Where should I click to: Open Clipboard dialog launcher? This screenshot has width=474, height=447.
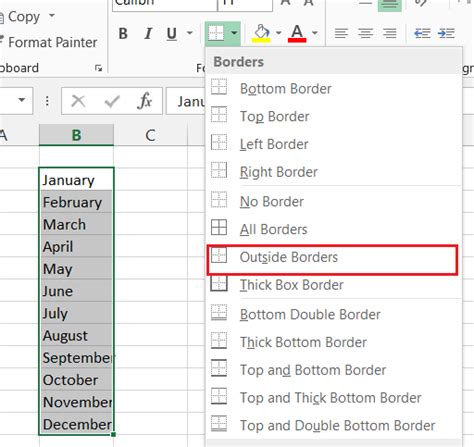click(98, 68)
